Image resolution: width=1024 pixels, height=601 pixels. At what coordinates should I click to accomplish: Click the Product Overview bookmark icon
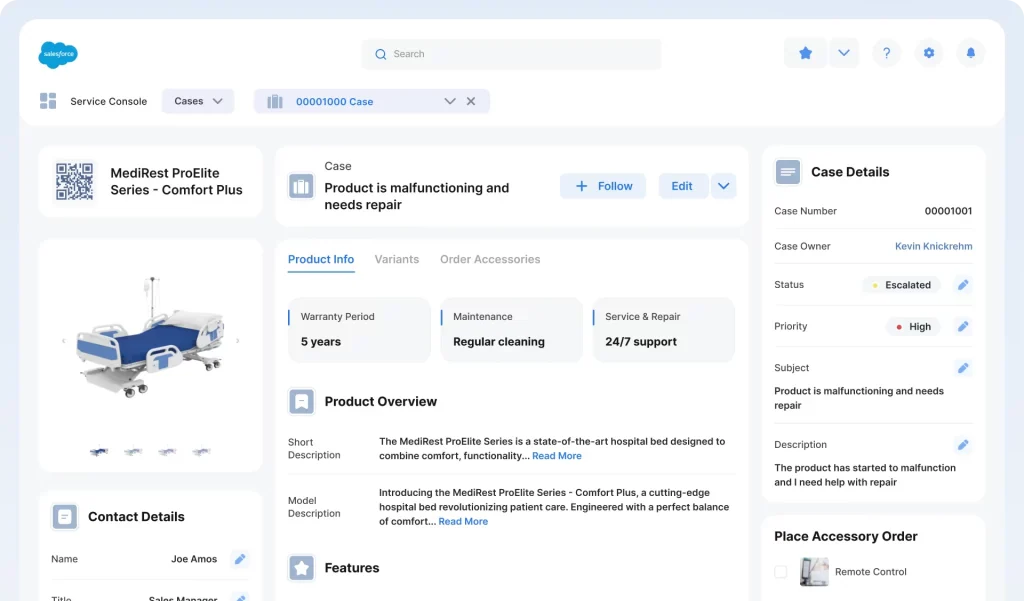(x=301, y=401)
